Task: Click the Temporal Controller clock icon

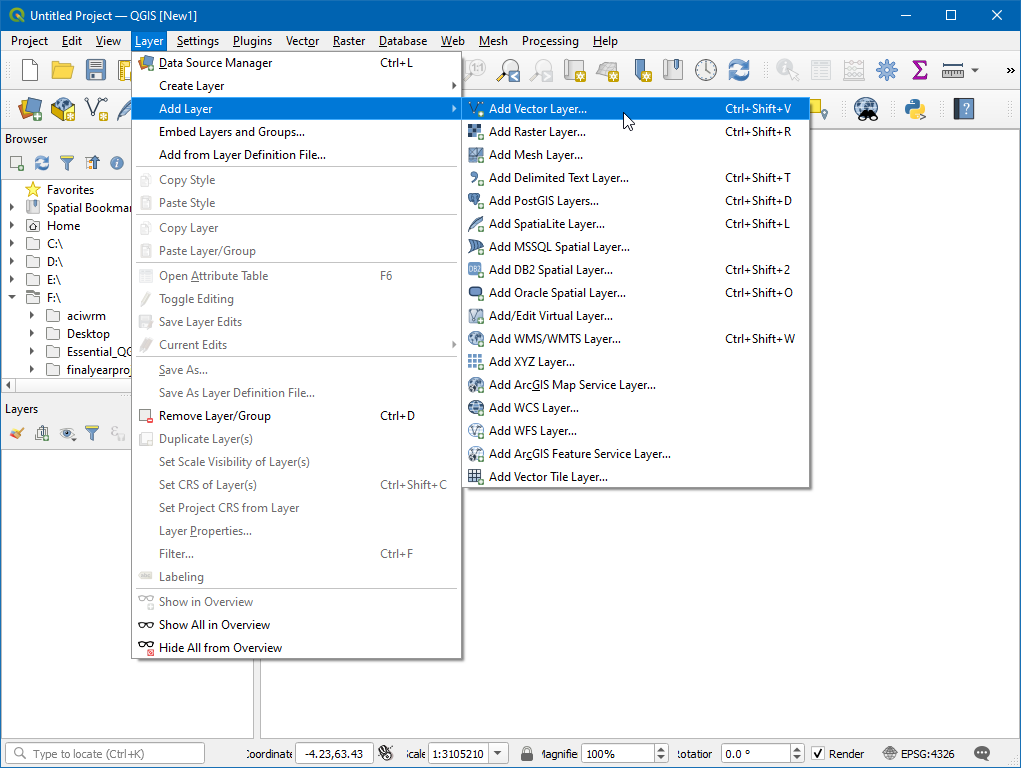Action: tap(706, 70)
